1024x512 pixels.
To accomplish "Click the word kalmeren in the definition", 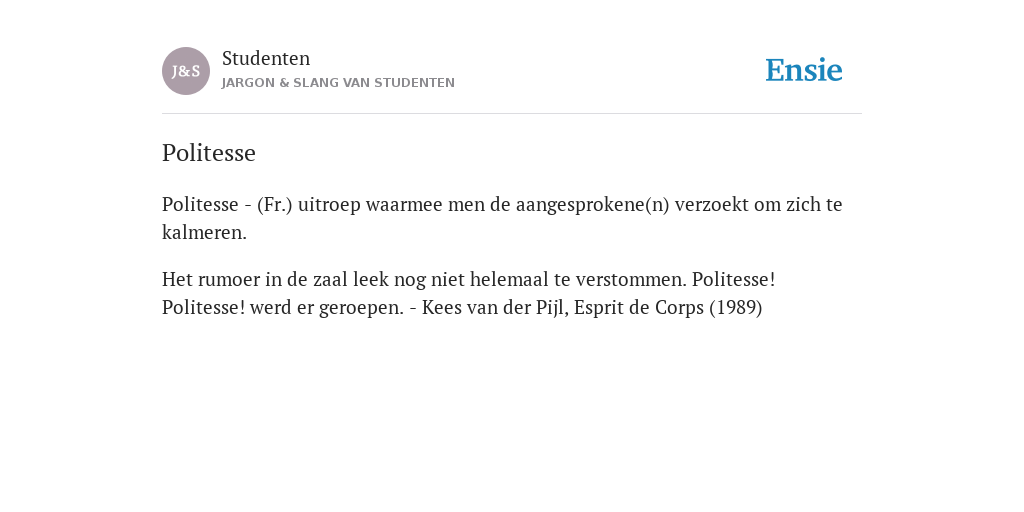I will point(202,232).
